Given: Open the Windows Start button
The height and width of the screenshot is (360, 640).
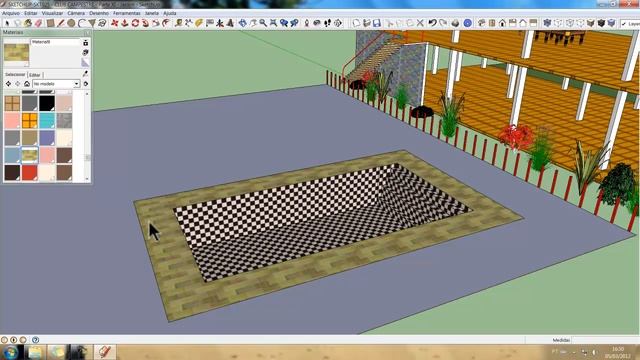Looking at the screenshot, I should [x=10, y=352].
